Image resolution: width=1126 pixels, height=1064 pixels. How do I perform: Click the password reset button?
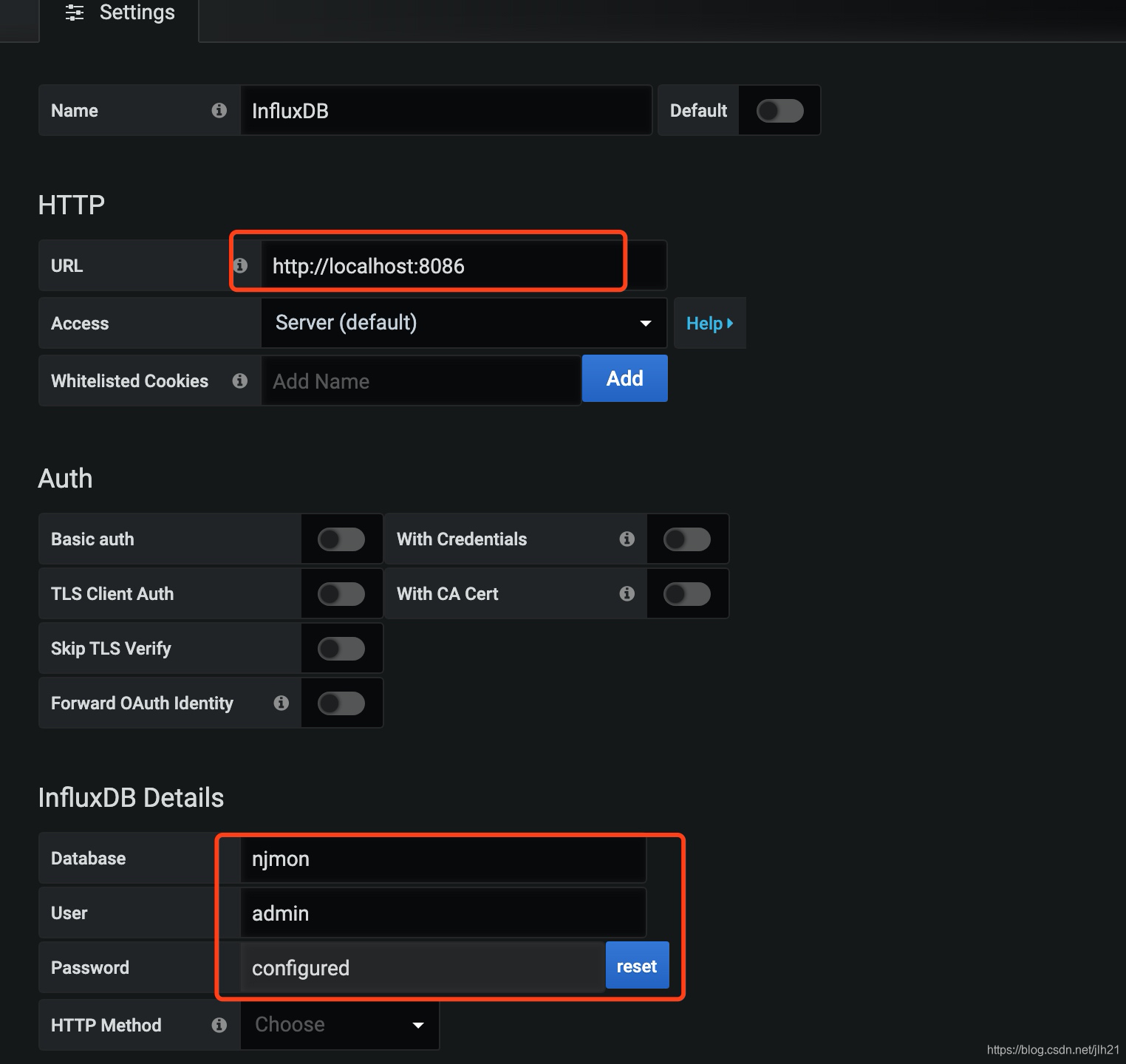pyautogui.click(x=637, y=966)
